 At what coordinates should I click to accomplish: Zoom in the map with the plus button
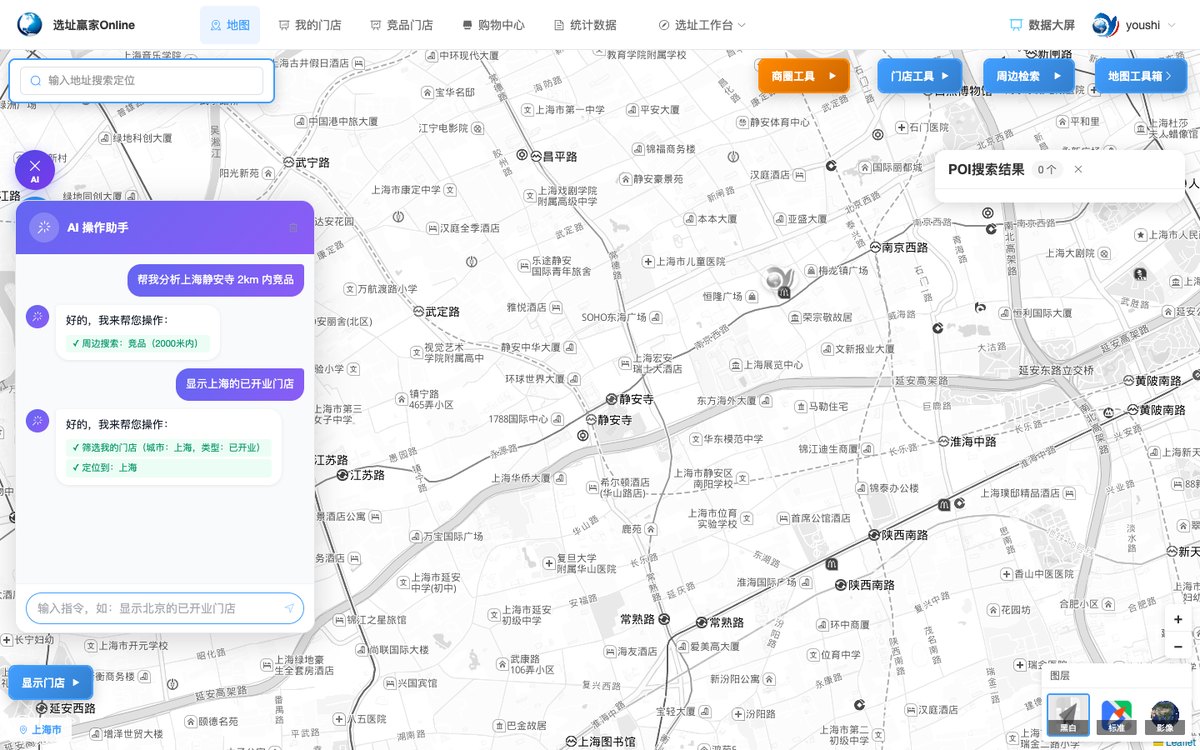click(x=1178, y=620)
